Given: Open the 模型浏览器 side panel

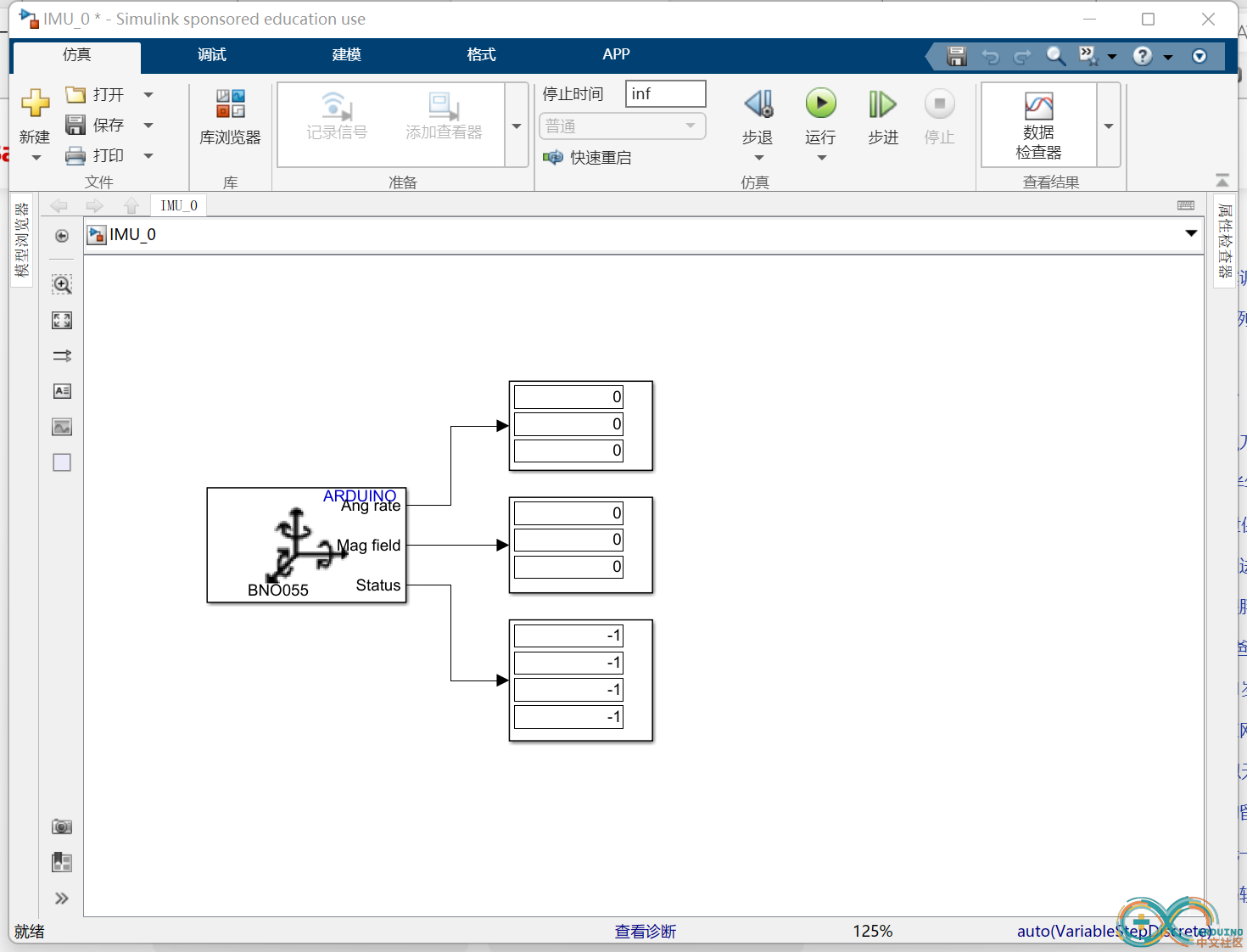Looking at the screenshot, I should tap(21, 240).
